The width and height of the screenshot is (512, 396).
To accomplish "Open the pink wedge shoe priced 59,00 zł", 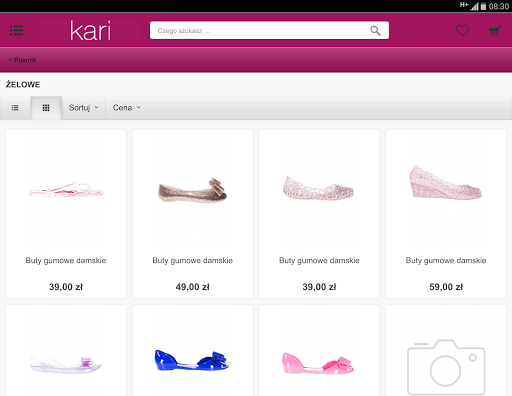I will pyautogui.click(x=446, y=183).
